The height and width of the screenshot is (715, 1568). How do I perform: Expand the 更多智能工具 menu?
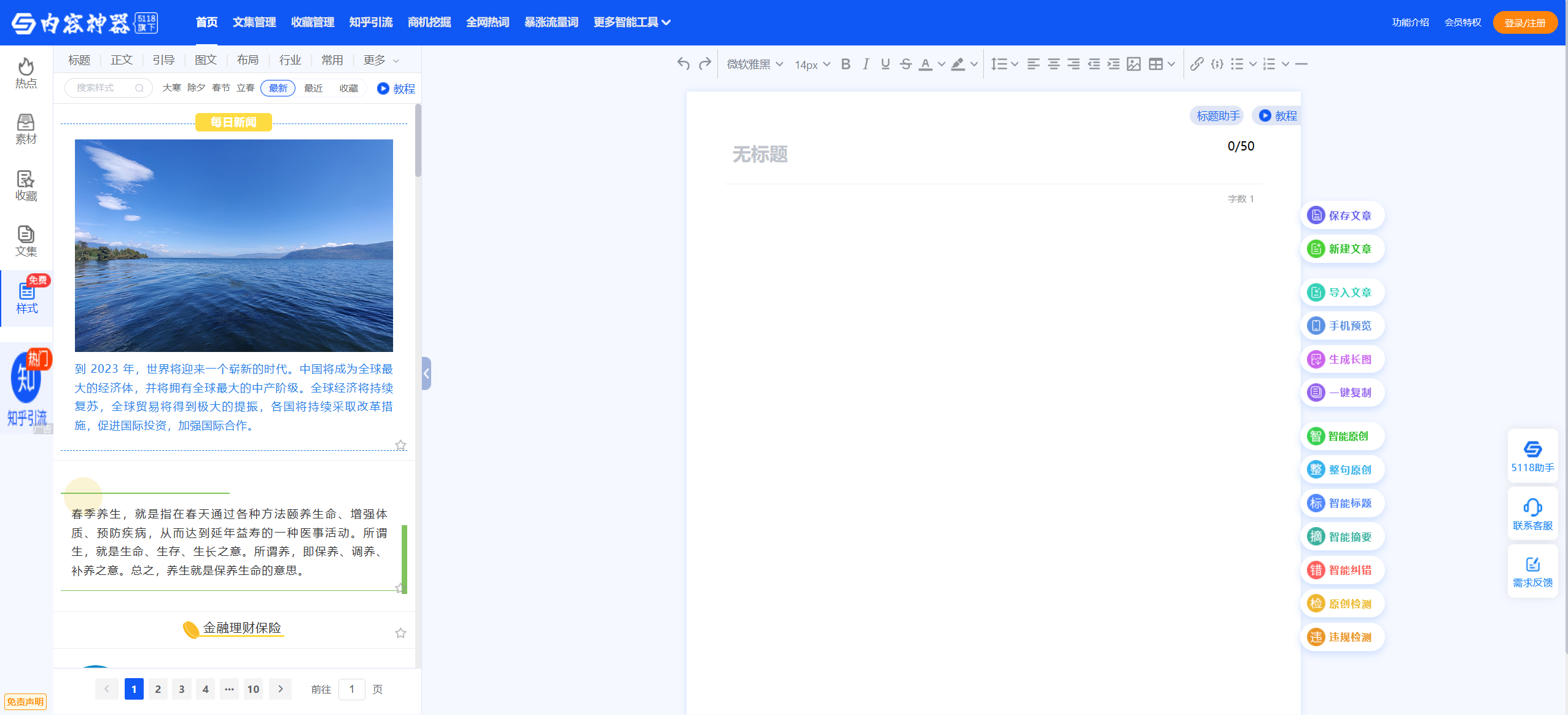point(632,22)
